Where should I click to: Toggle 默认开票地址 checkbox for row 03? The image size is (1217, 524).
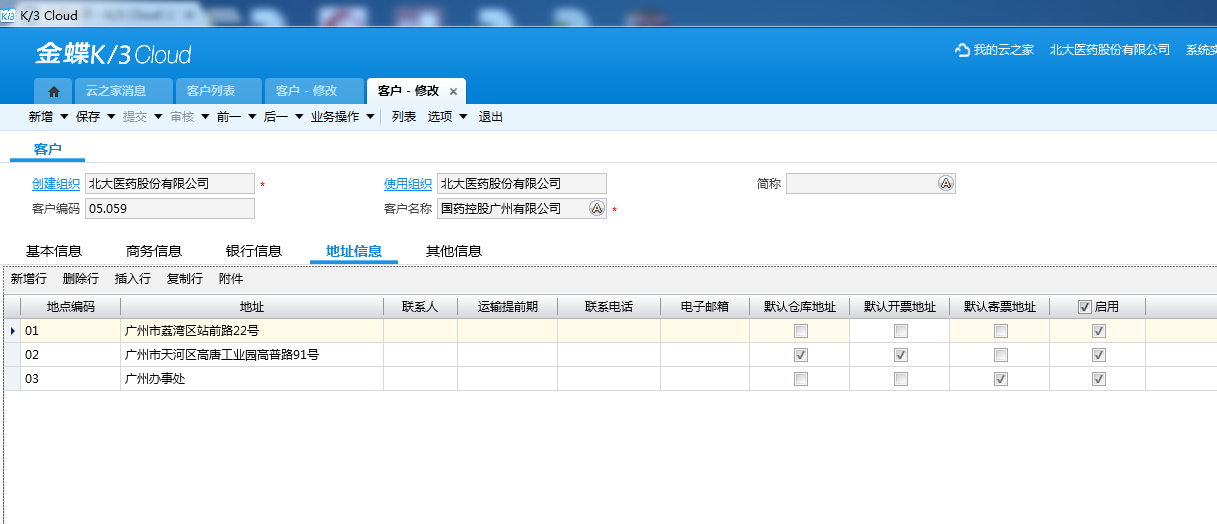(901, 379)
